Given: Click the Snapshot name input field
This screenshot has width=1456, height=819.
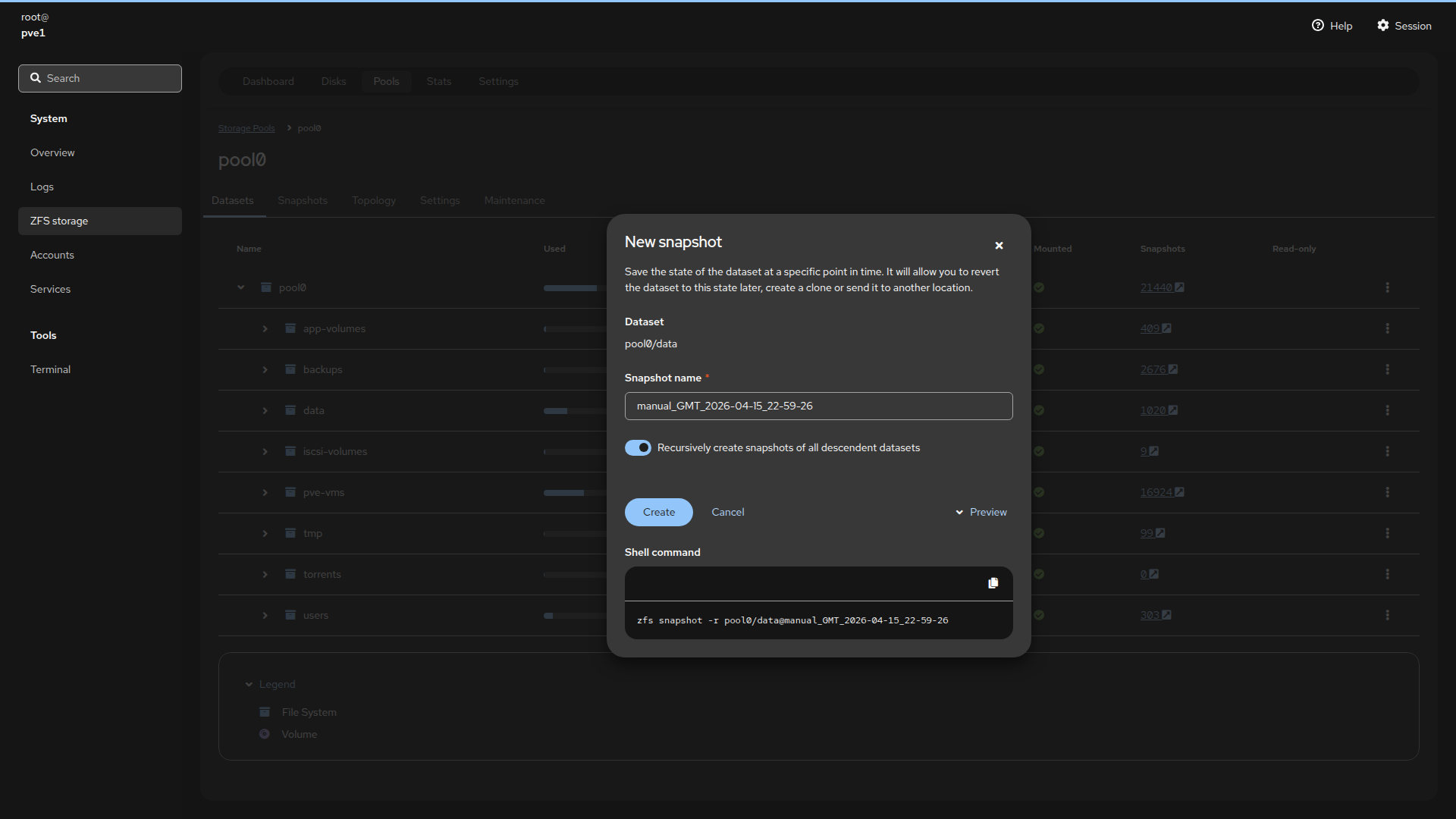Looking at the screenshot, I should coord(818,406).
